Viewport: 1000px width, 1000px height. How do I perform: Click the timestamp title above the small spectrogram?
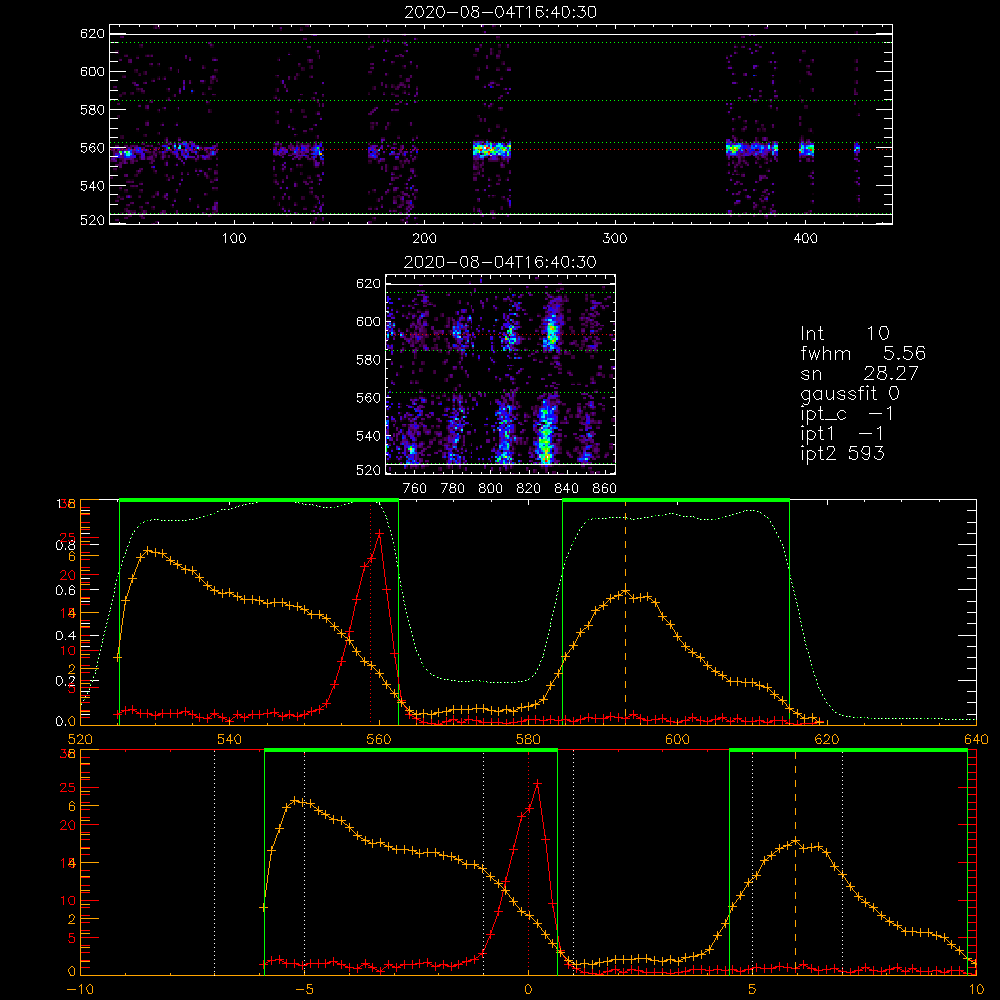coord(500,262)
